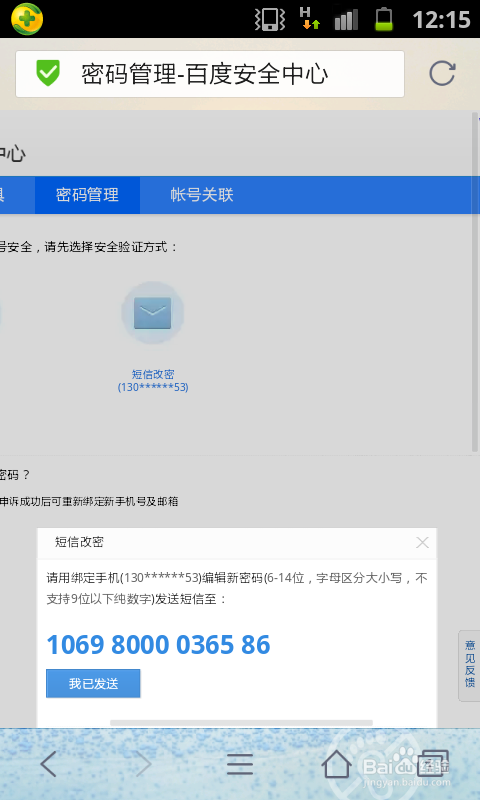480x800 pixels.
Task: Open the browser tabs/windows icon
Action: 433,763
